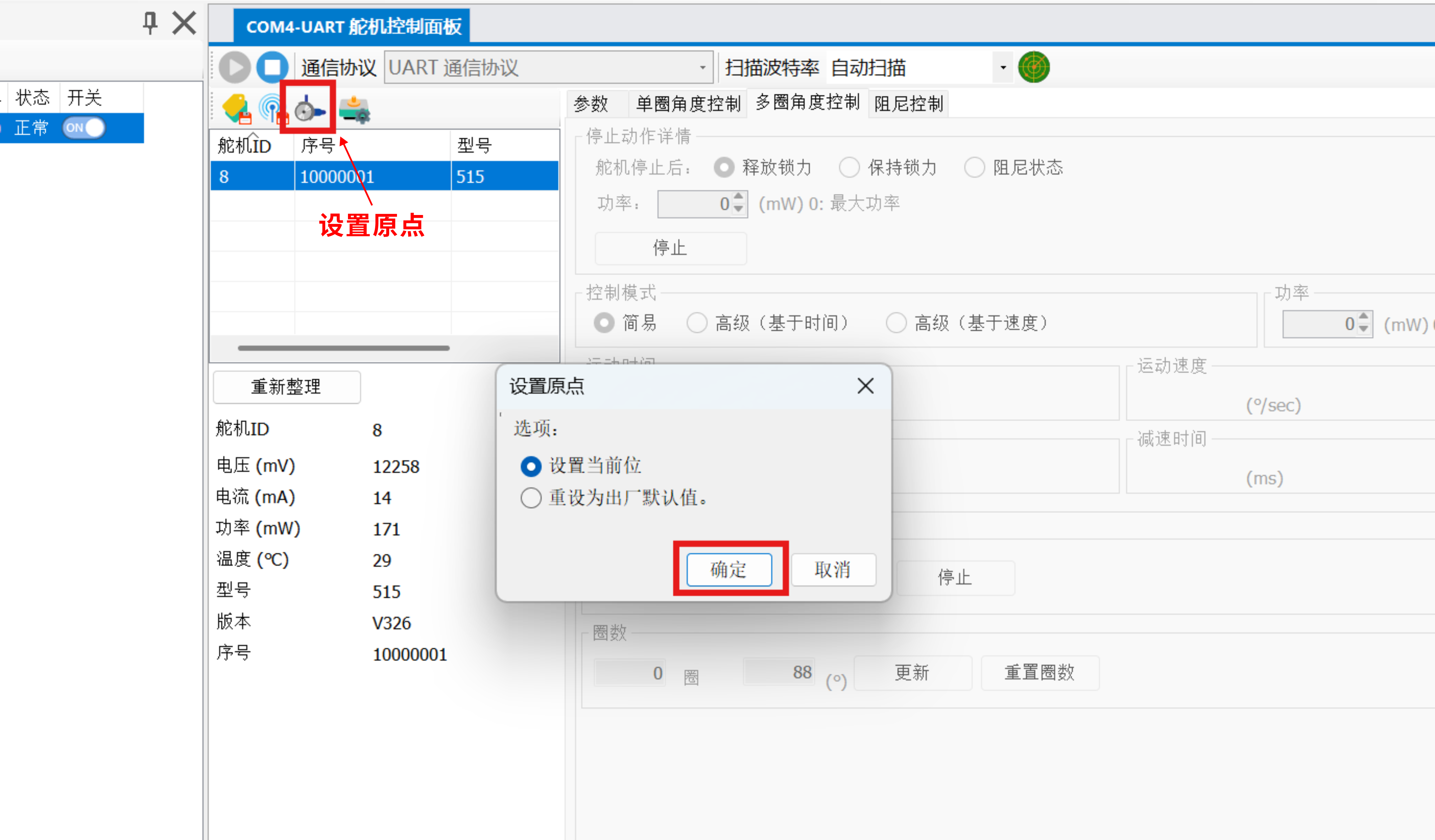Click the 确定 button in dialog

[729, 569]
